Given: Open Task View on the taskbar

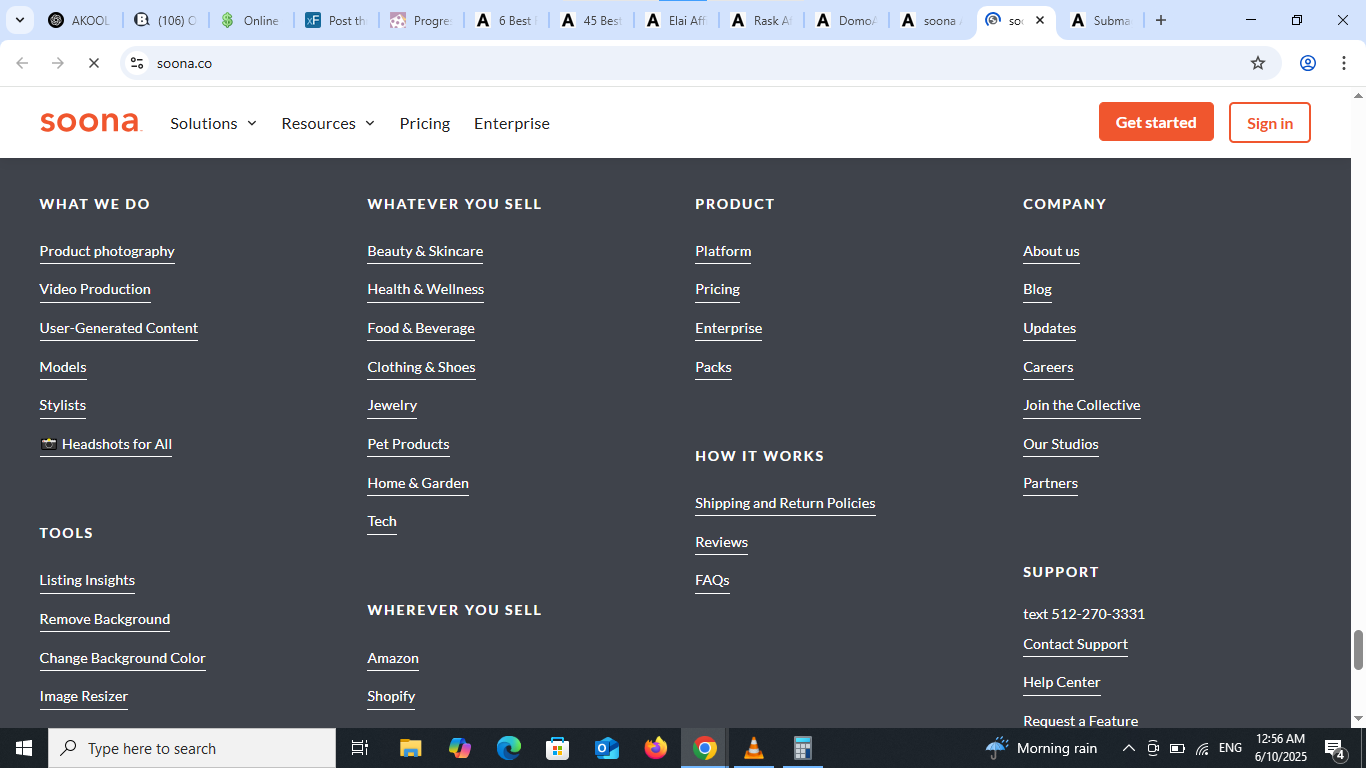Looking at the screenshot, I should (x=360, y=748).
